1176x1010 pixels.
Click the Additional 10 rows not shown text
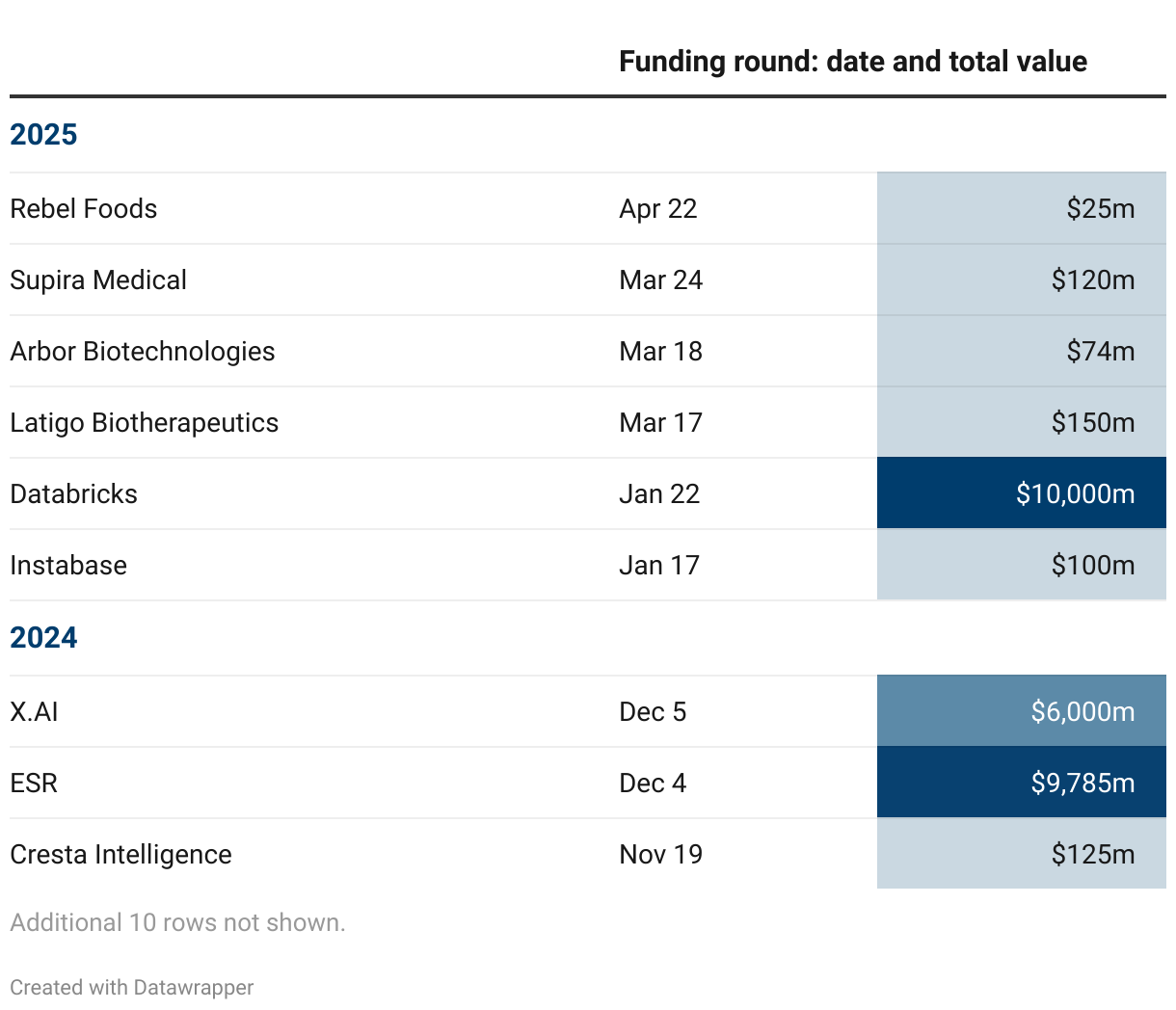(x=177, y=922)
